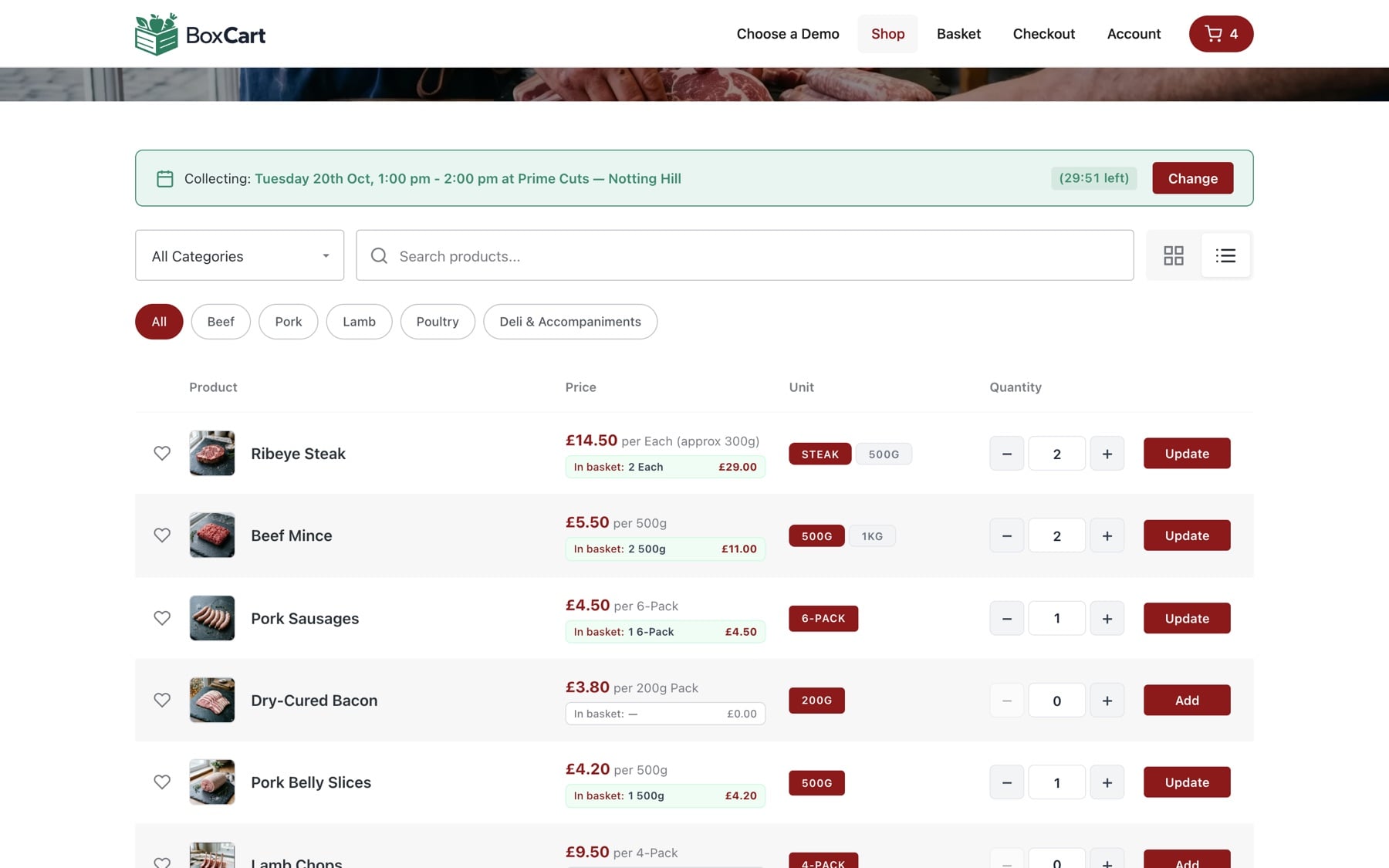Decrease Pork Belly Slices quantity with minus
The image size is (1389, 868).
click(1006, 782)
